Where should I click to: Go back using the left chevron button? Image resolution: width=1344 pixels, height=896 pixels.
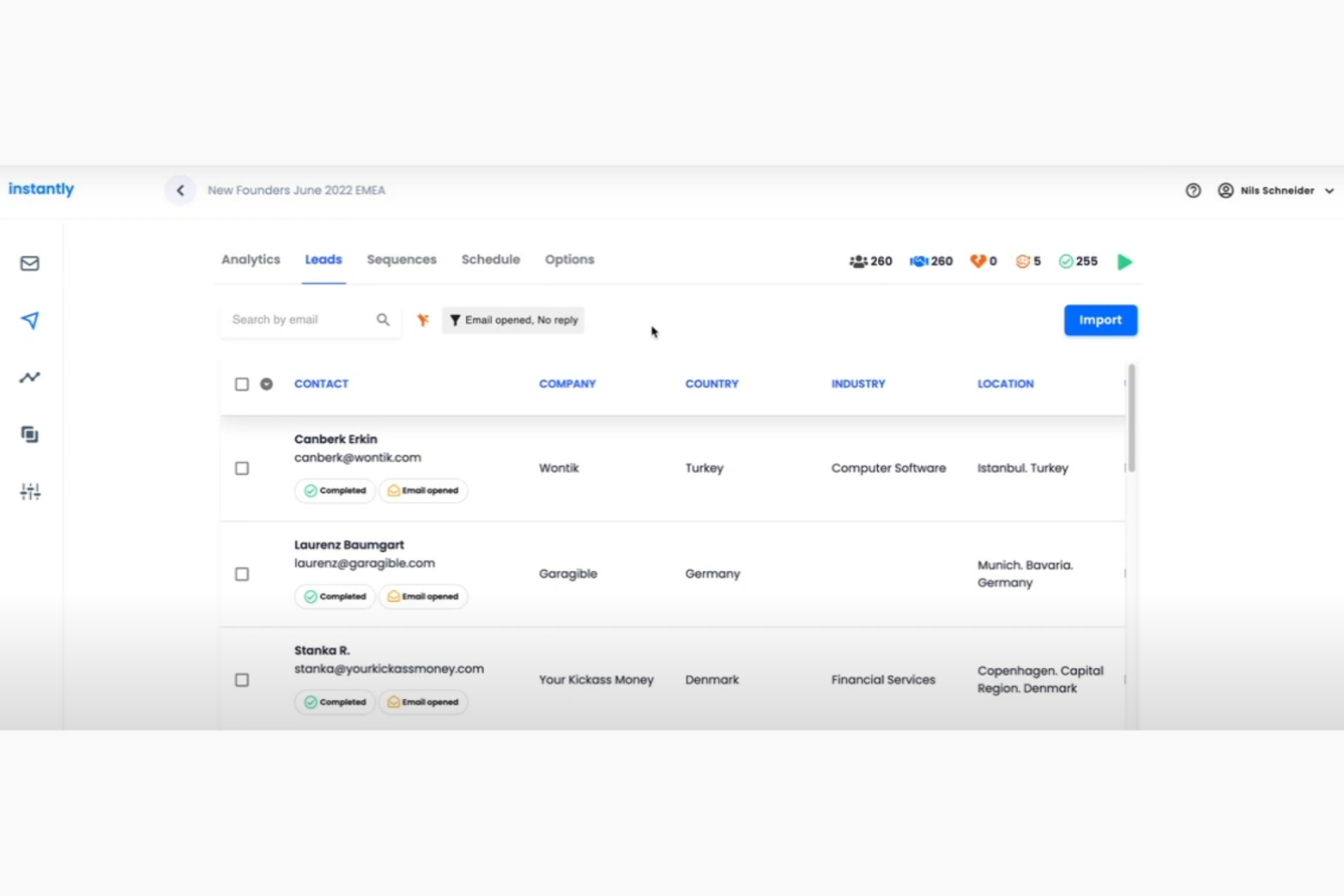(x=180, y=191)
